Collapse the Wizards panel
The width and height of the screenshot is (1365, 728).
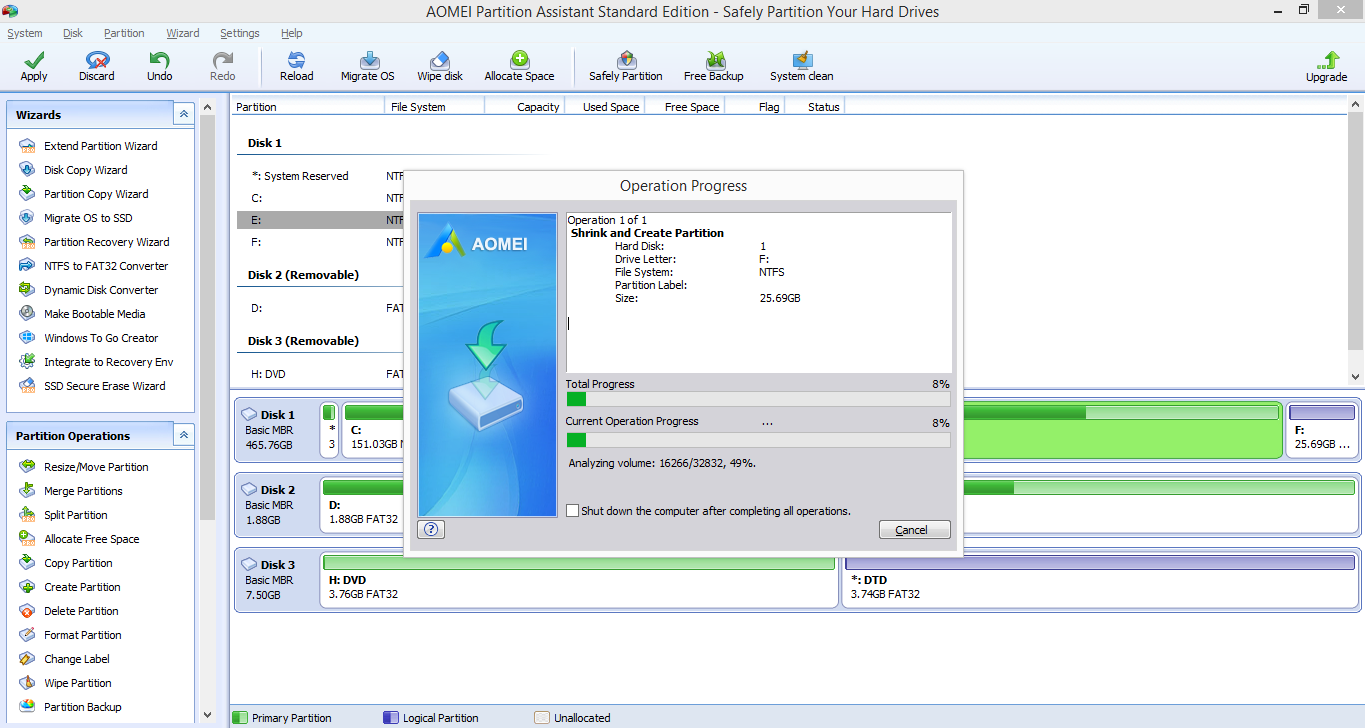point(183,115)
